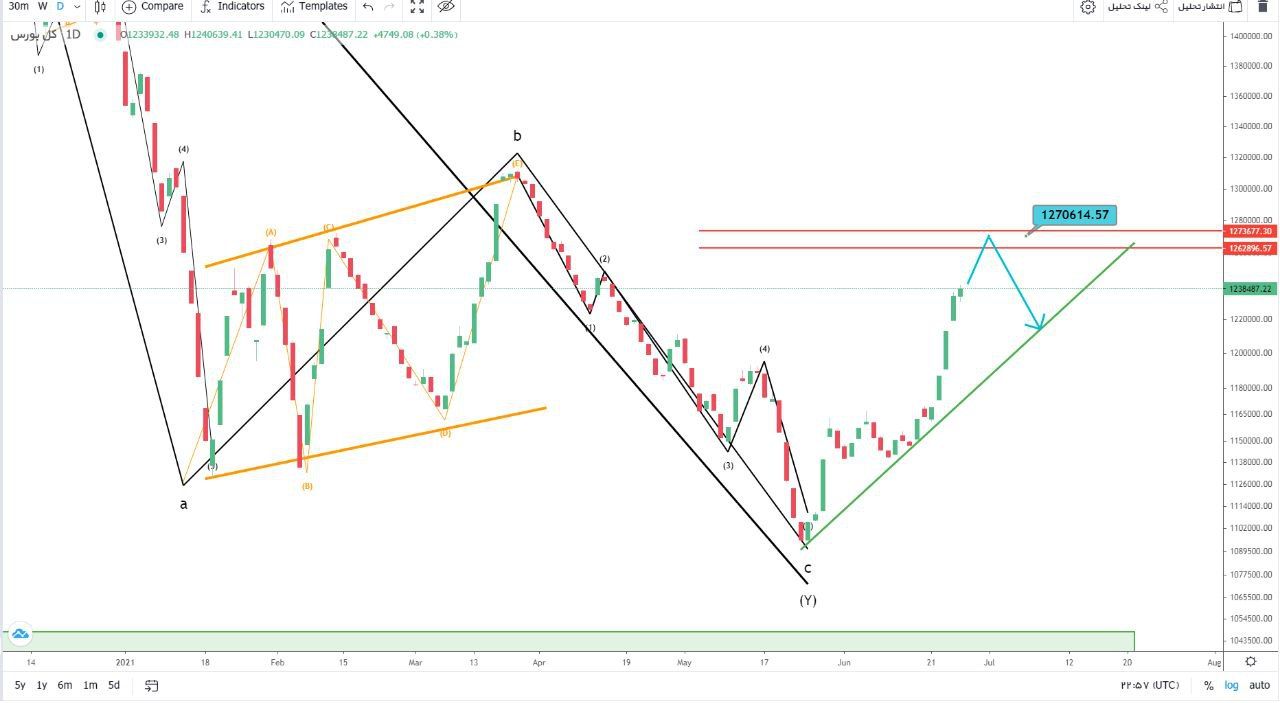Viewport: 1280px width, 703px height.
Task: Open the Indicators list
Action: (232, 7)
